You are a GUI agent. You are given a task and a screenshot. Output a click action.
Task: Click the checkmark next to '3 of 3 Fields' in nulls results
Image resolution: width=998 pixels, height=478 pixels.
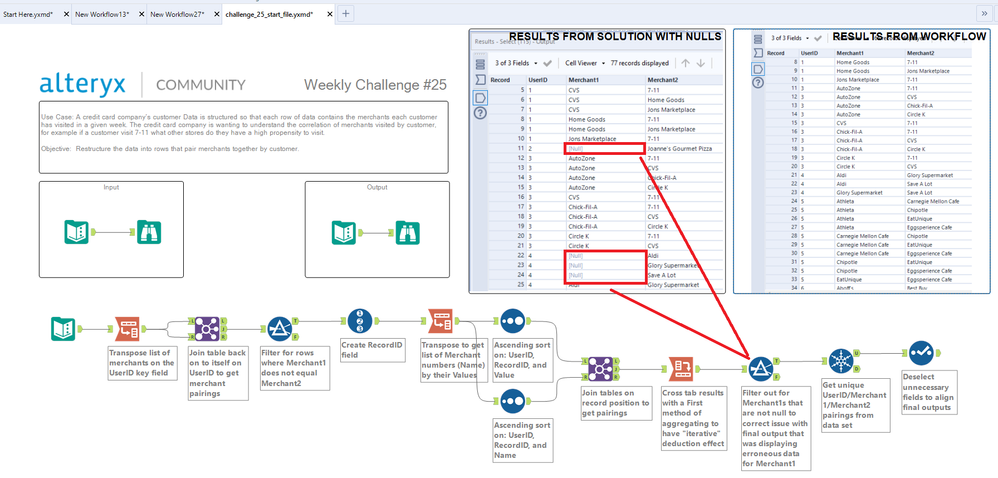point(547,64)
